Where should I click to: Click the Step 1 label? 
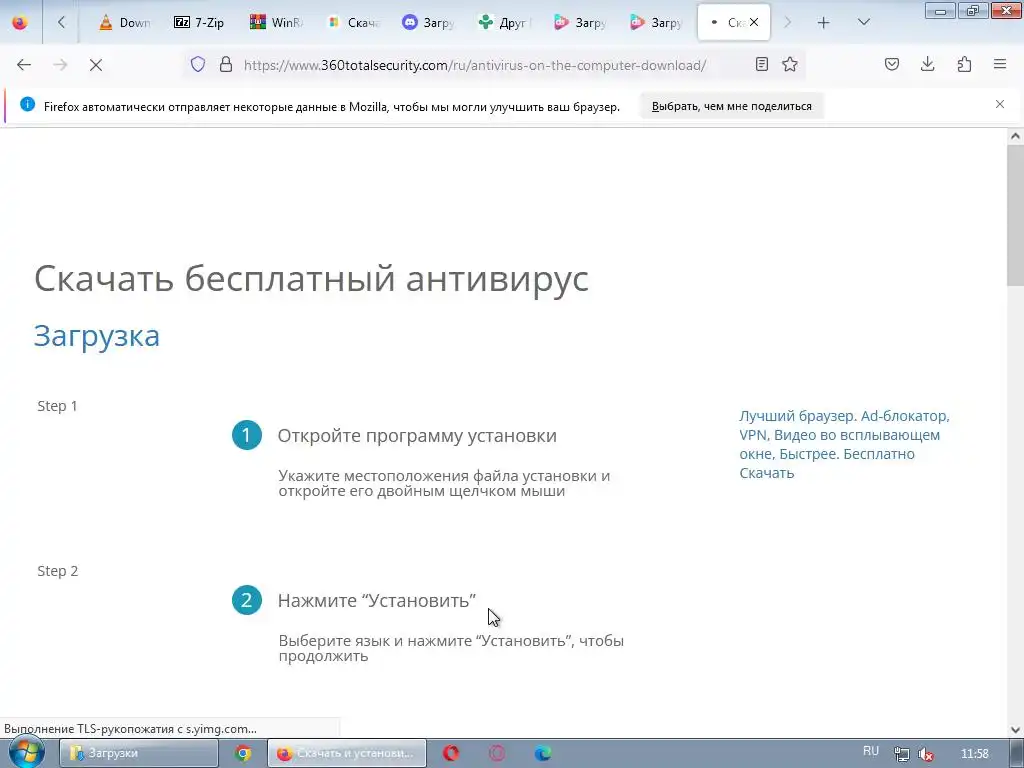coord(57,406)
